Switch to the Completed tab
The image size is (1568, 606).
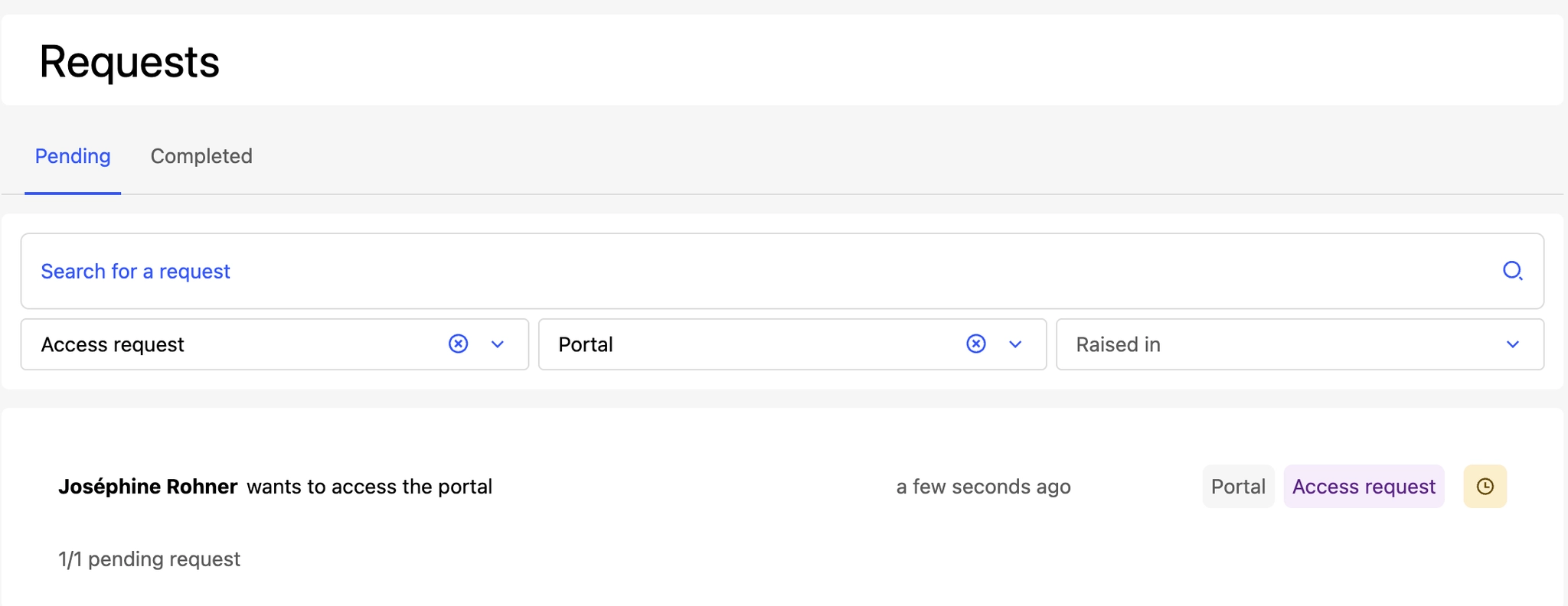coord(201,156)
